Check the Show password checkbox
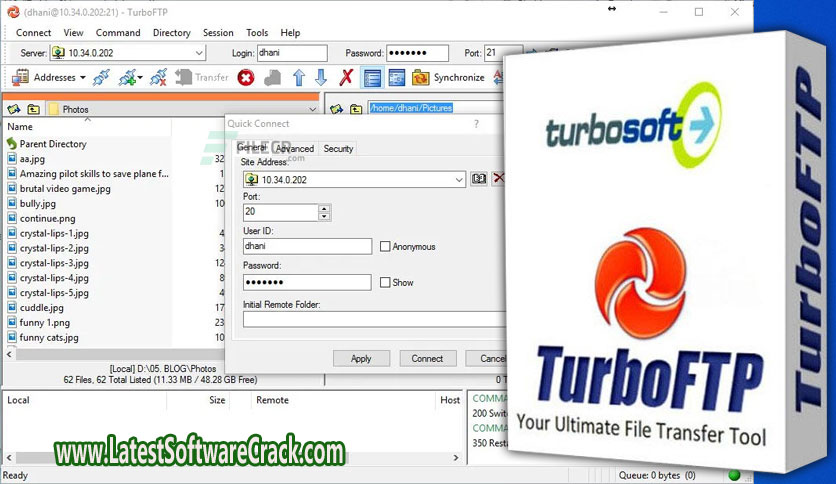The width and height of the screenshot is (836, 484). pos(385,283)
